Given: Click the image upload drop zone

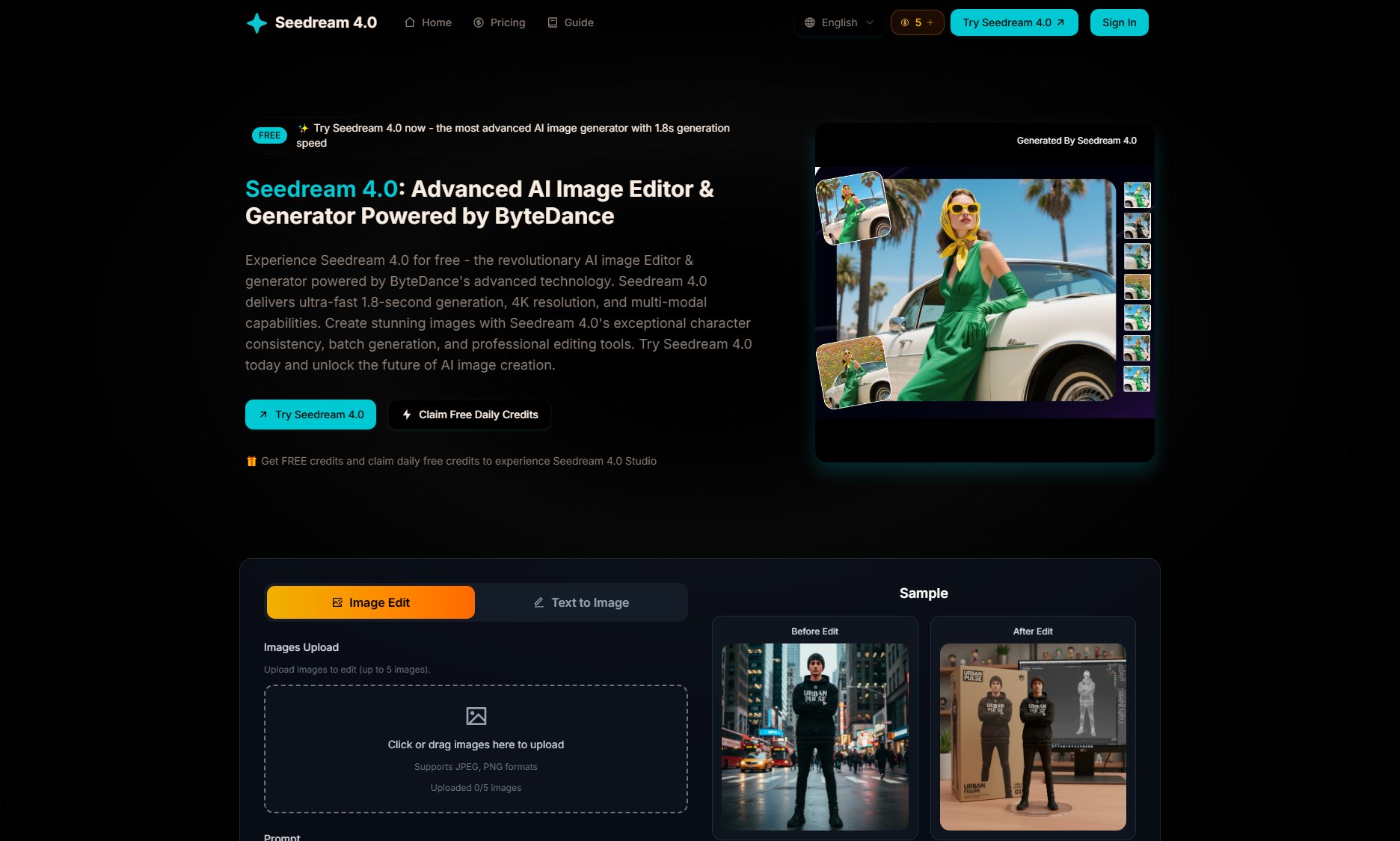Looking at the screenshot, I should pyautogui.click(x=476, y=749).
